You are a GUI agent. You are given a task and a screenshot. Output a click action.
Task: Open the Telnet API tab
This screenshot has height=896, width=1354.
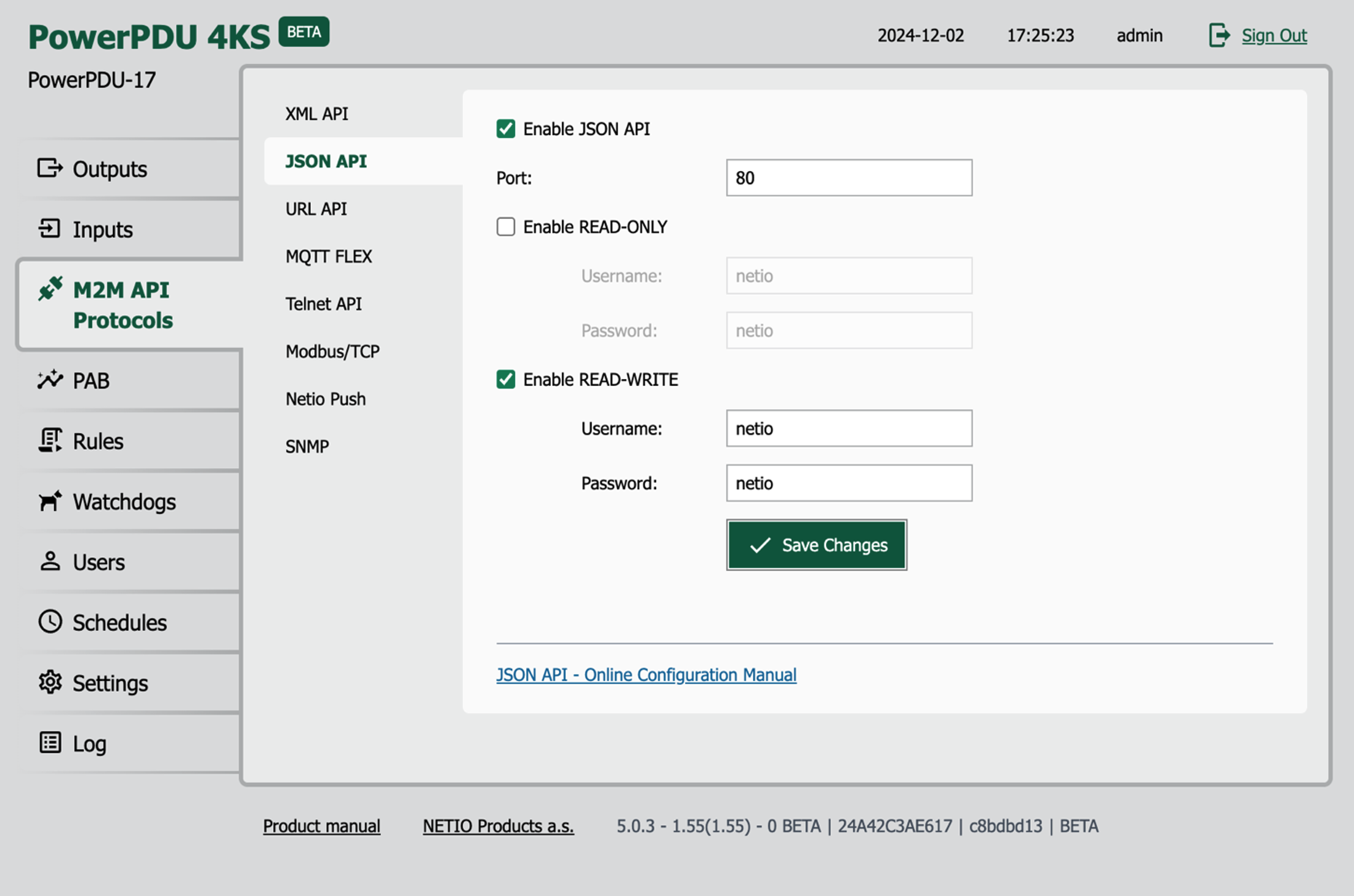tap(324, 303)
